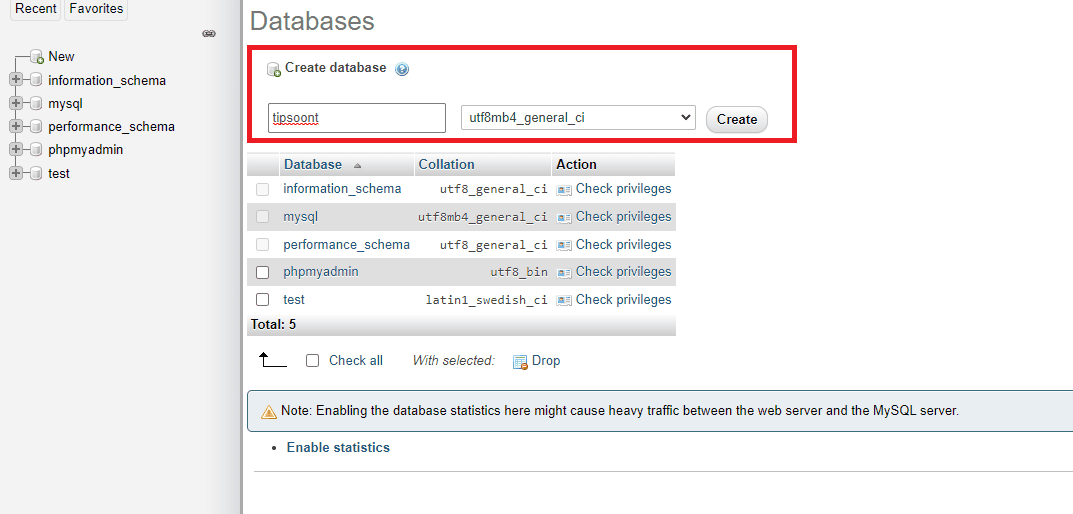The height and width of the screenshot is (514, 1073).
Task: Click performance_schema database icon in sidebar
Action: [x=36, y=127]
